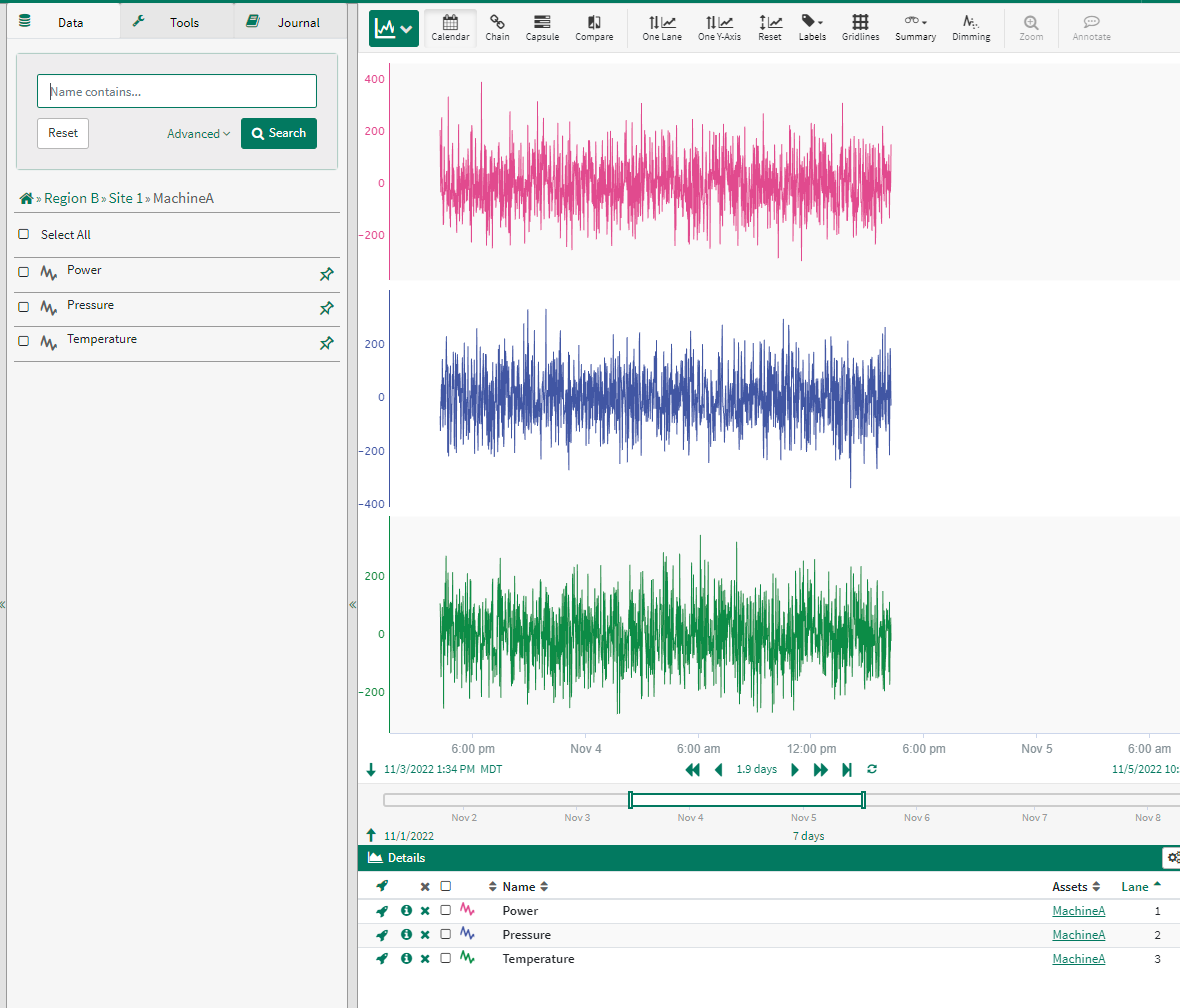Select the Capsule view icon

coord(542,28)
